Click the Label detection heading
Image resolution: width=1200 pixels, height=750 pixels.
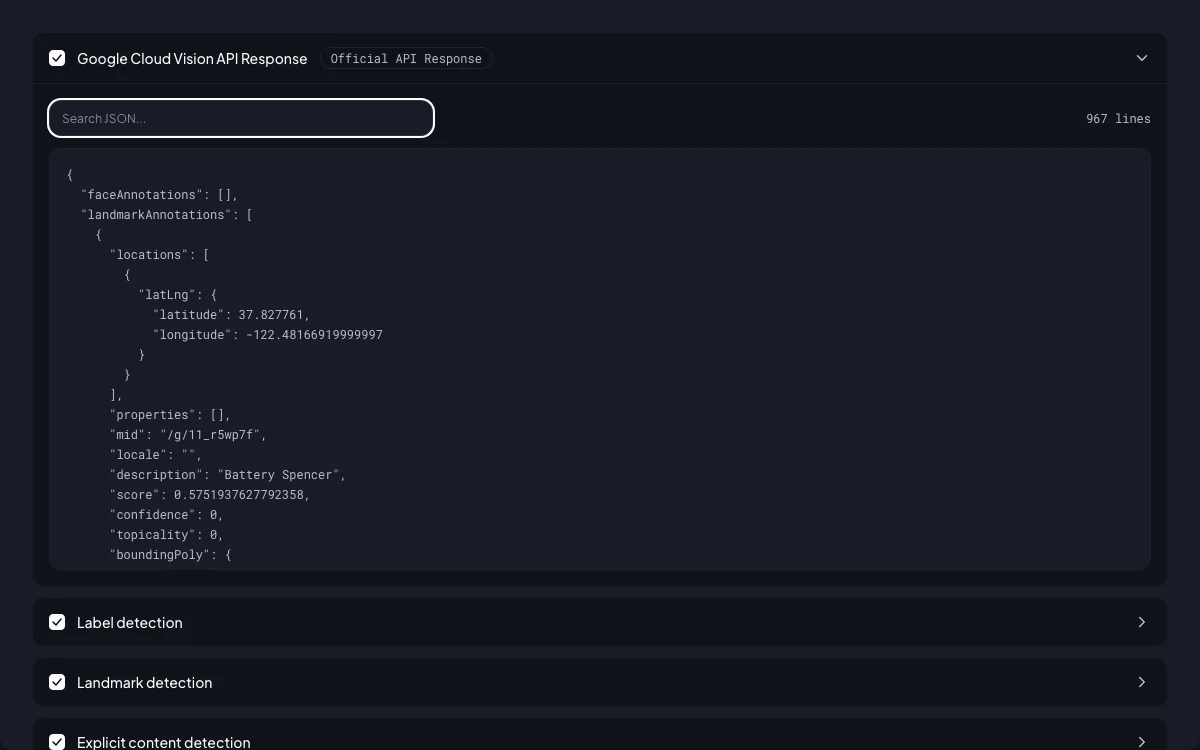pos(130,623)
